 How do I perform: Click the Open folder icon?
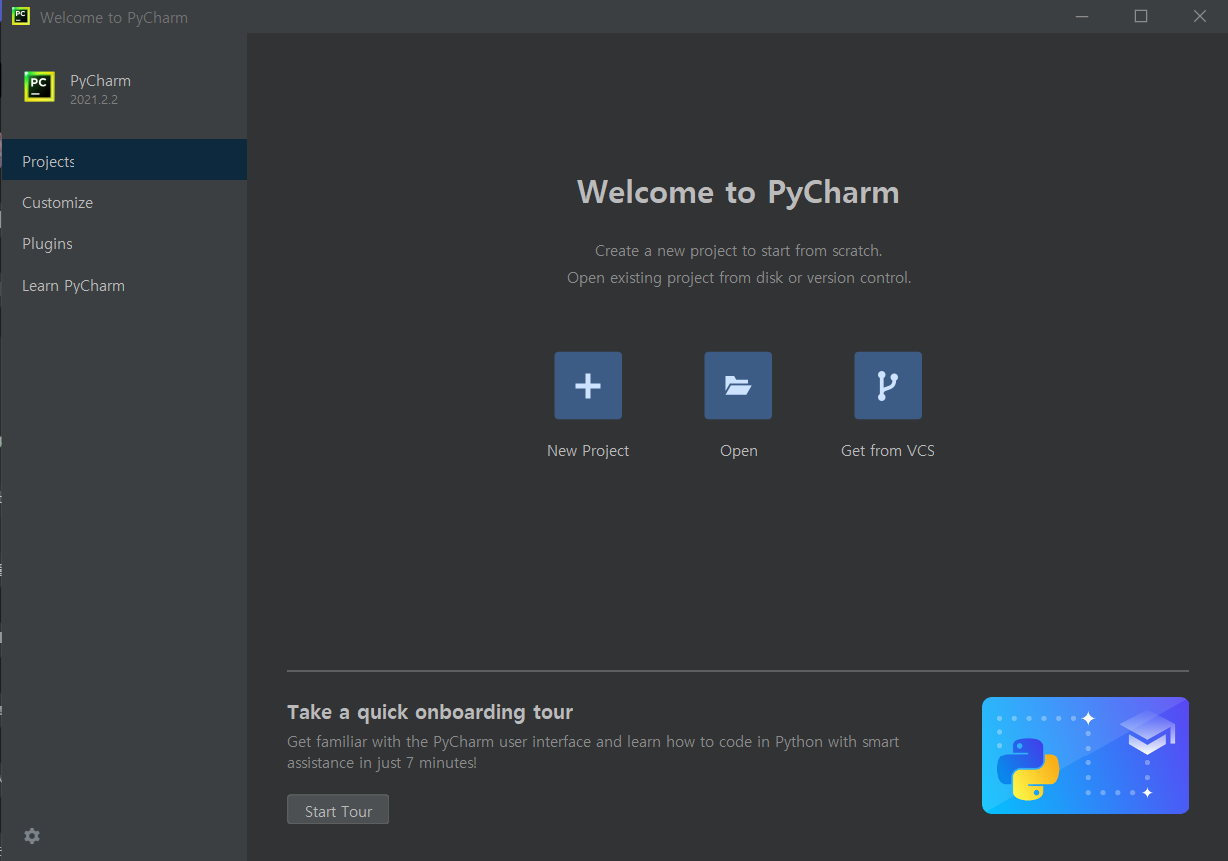coord(738,385)
